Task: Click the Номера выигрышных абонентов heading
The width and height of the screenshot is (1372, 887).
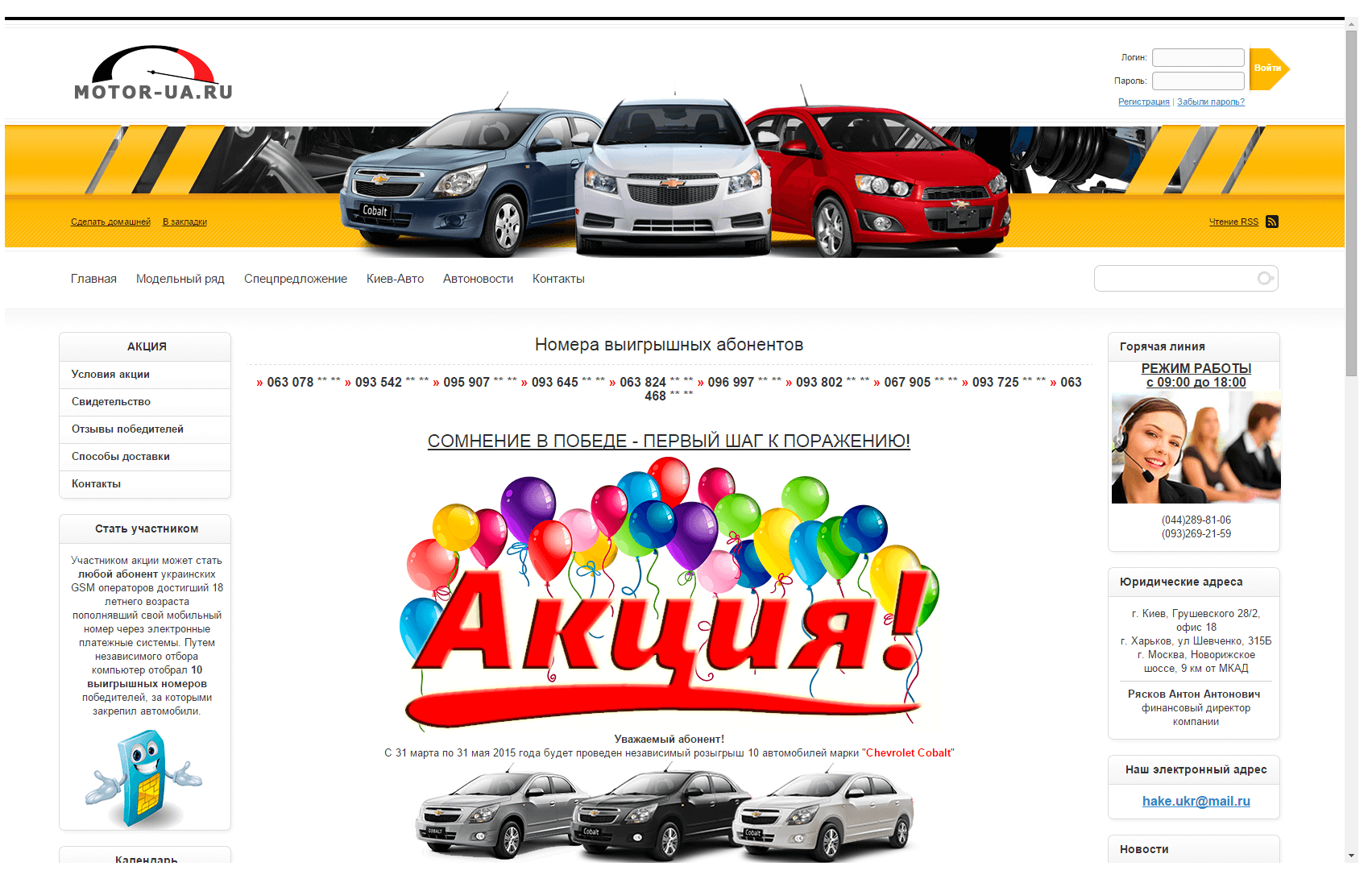Action: click(669, 345)
